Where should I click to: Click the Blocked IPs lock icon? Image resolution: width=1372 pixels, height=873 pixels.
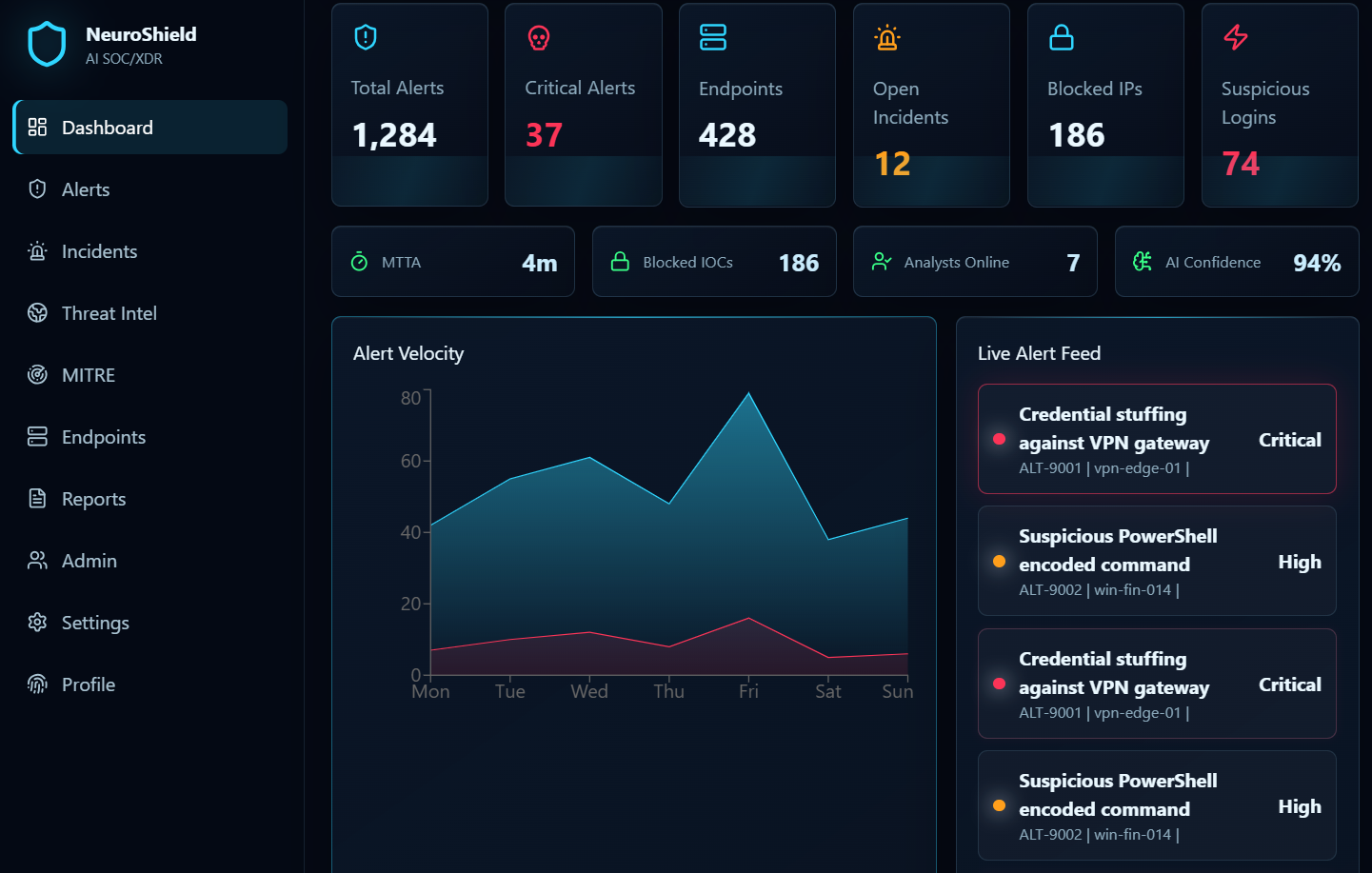[1062, 38]
